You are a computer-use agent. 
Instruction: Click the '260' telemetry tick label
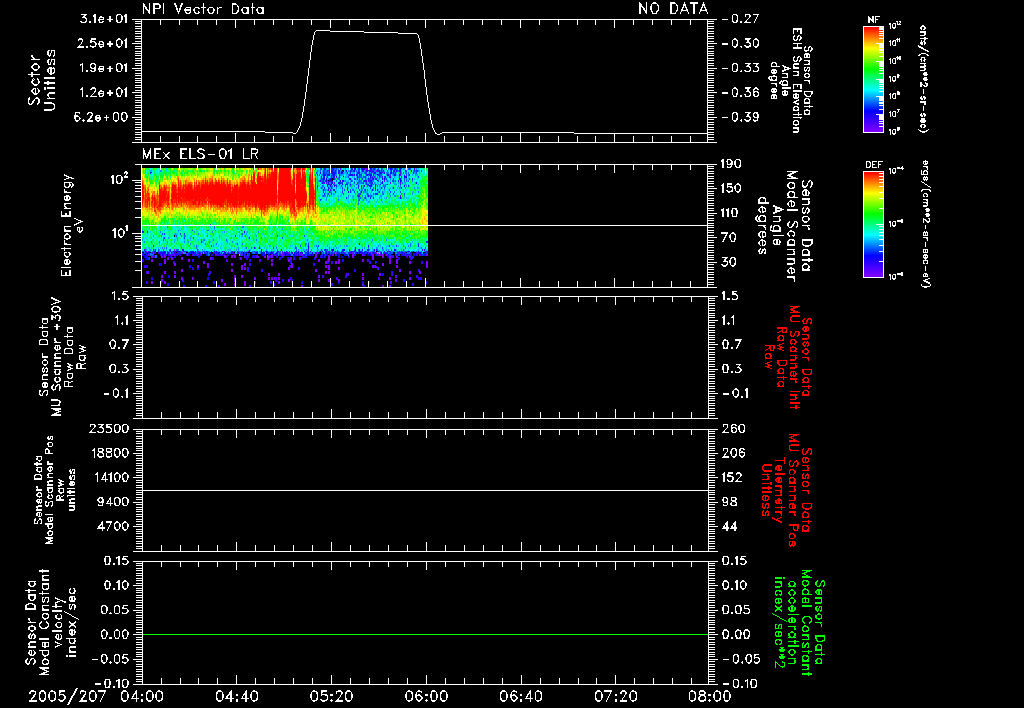click(733, 428)
